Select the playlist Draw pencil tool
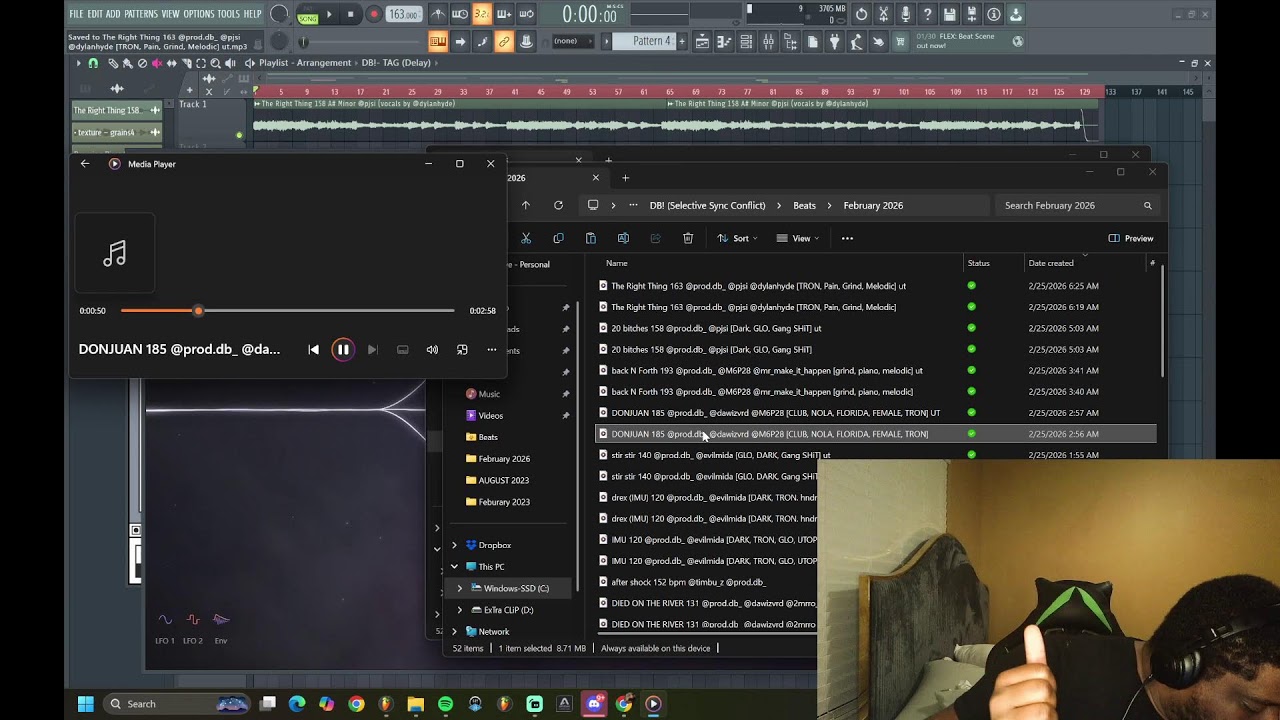1280x720 pixels. 113,63
